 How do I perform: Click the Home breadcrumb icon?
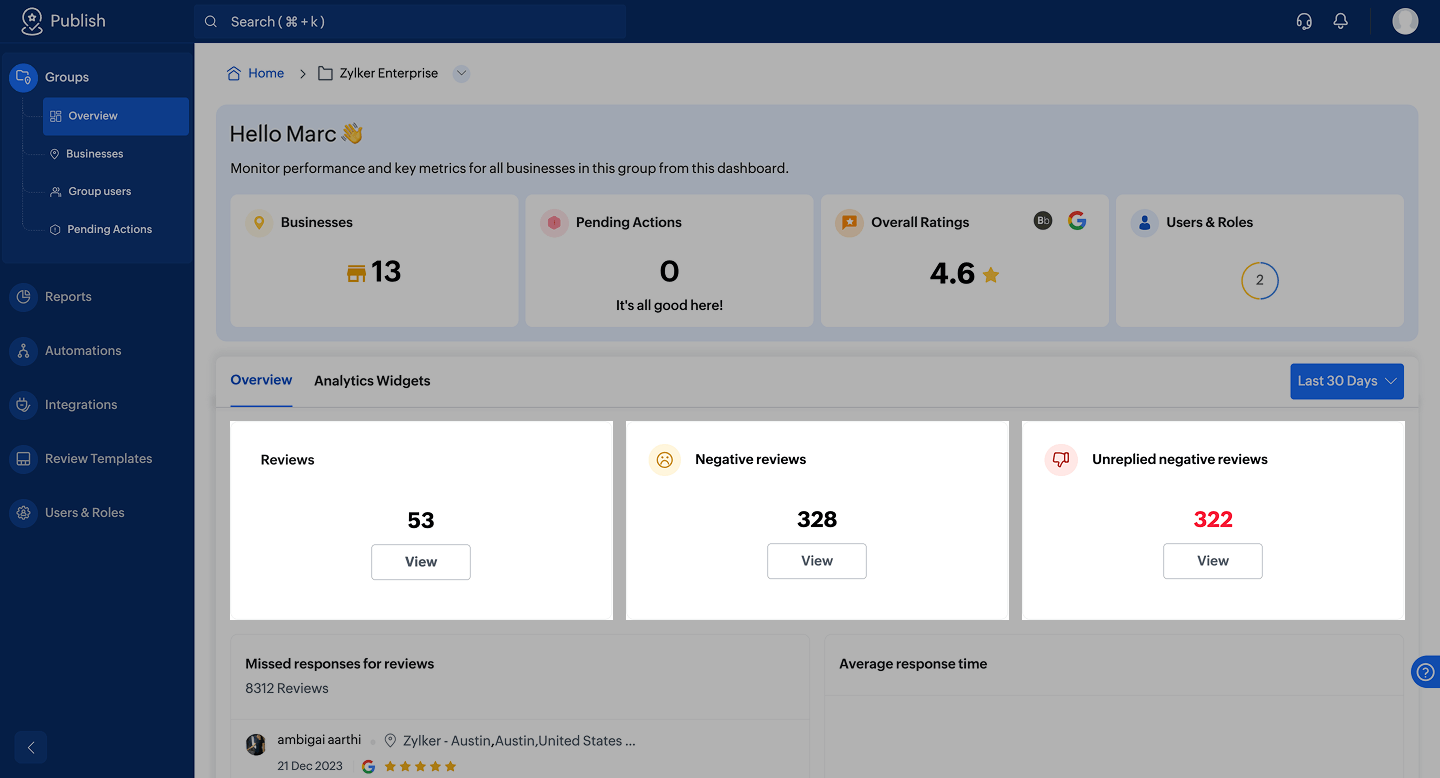click(x=234, y=73)
